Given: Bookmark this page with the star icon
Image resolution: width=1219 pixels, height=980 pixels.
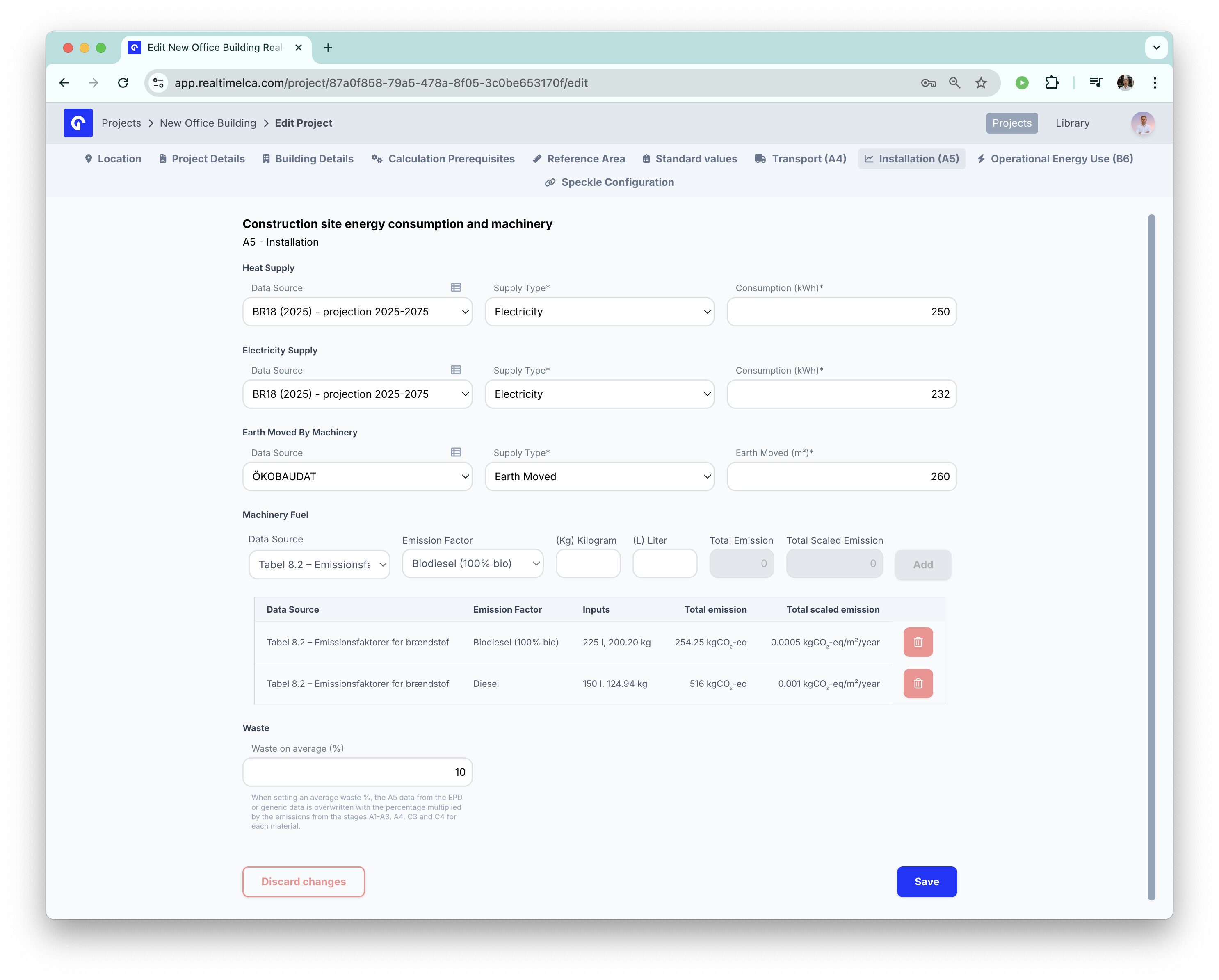Looking at the screenshot, I should coord(980,83).
